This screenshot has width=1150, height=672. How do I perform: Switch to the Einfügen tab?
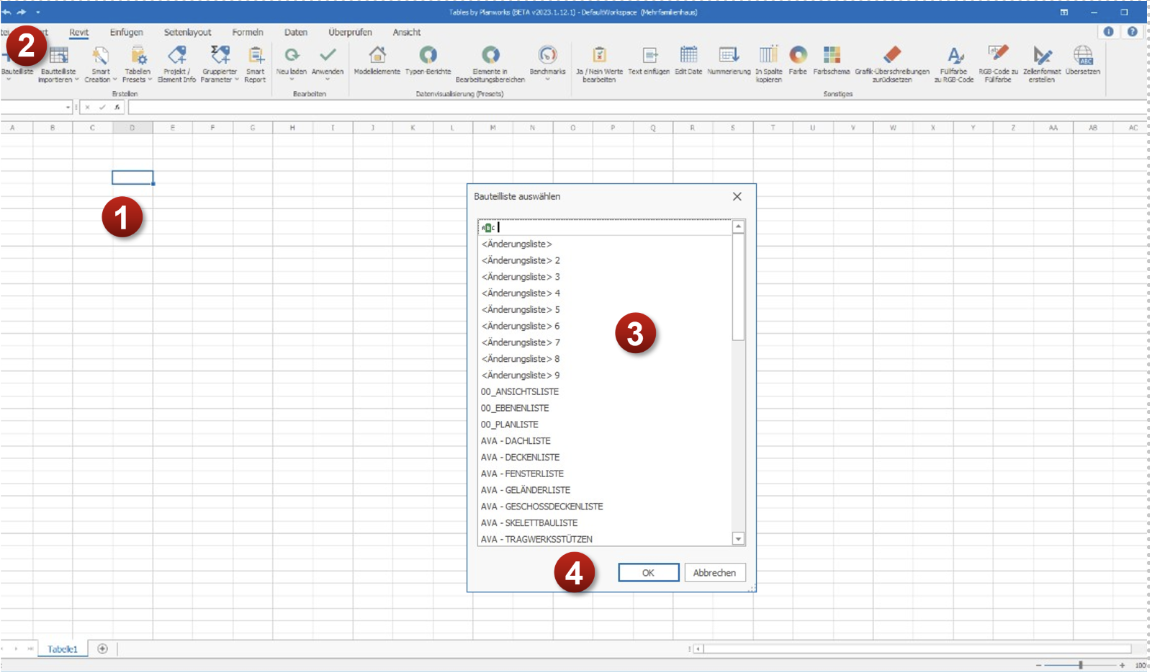126,32
